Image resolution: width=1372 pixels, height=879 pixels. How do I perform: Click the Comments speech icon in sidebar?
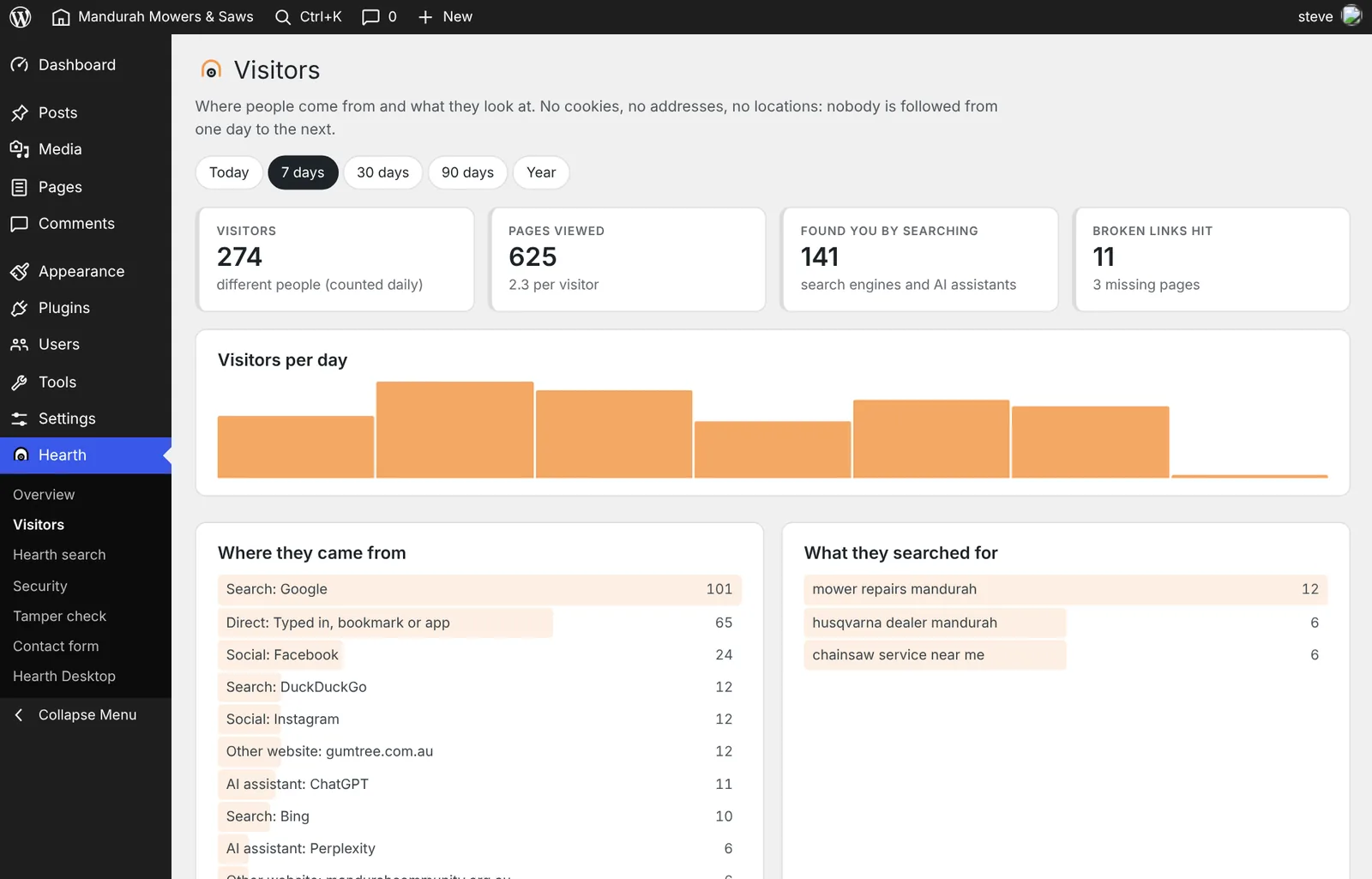[20, 224]
